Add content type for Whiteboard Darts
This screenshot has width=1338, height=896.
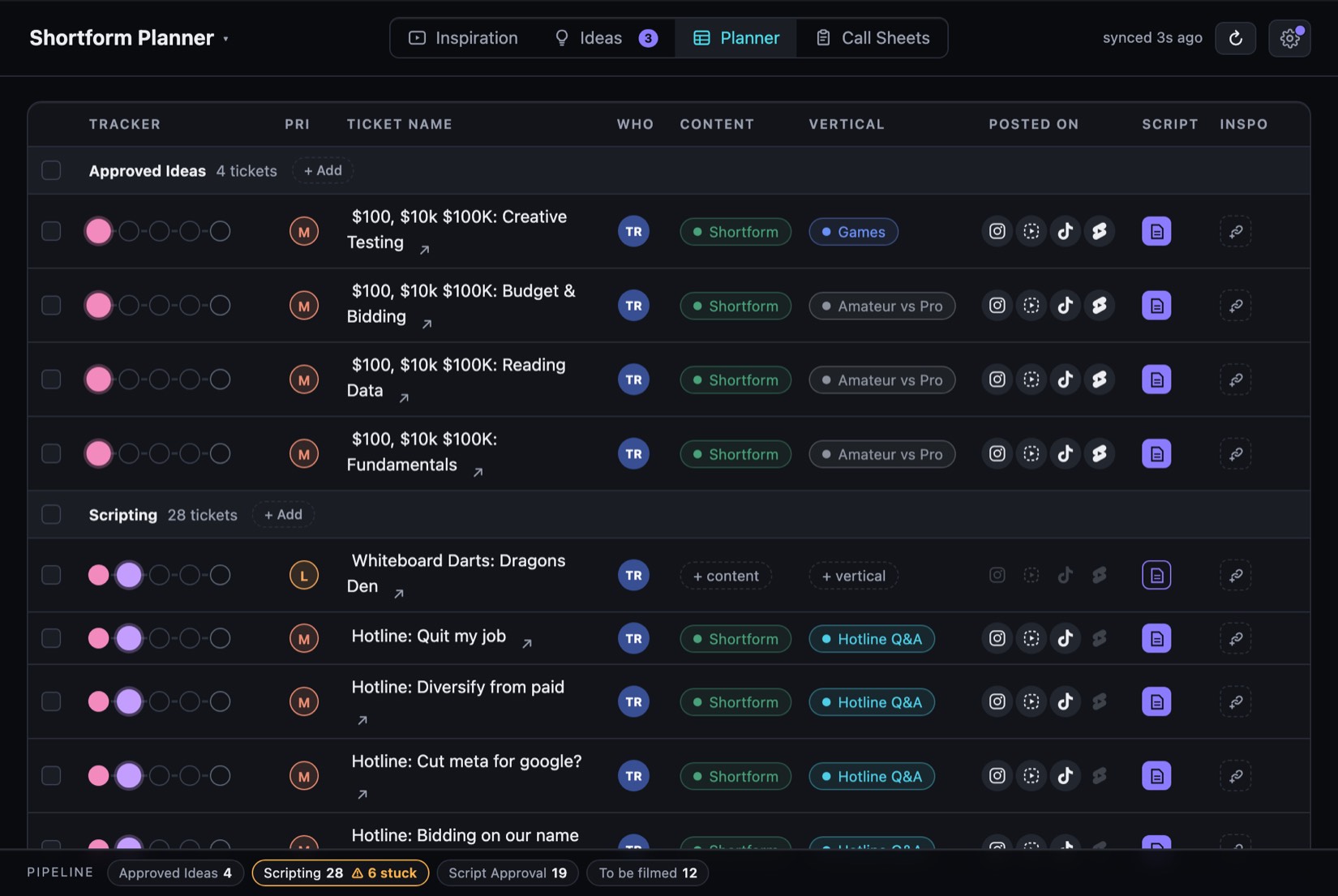coord(726,576)
